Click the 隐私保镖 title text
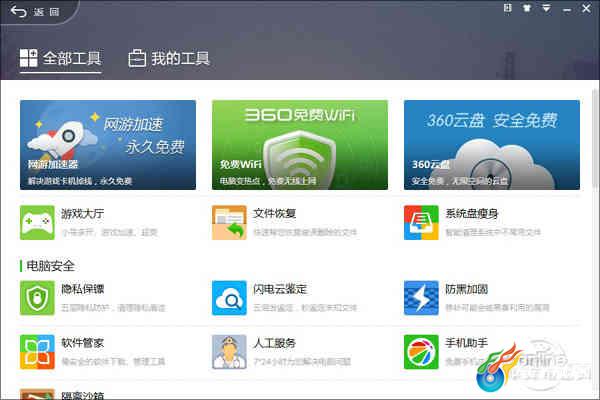 click(x=83, y=289)
